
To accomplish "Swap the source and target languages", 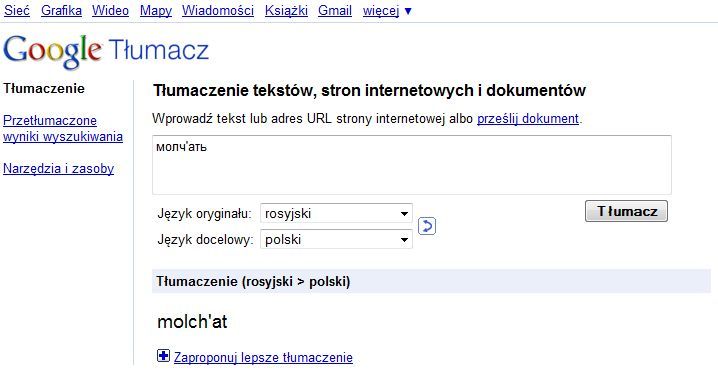I will click(x=427, y=226).
